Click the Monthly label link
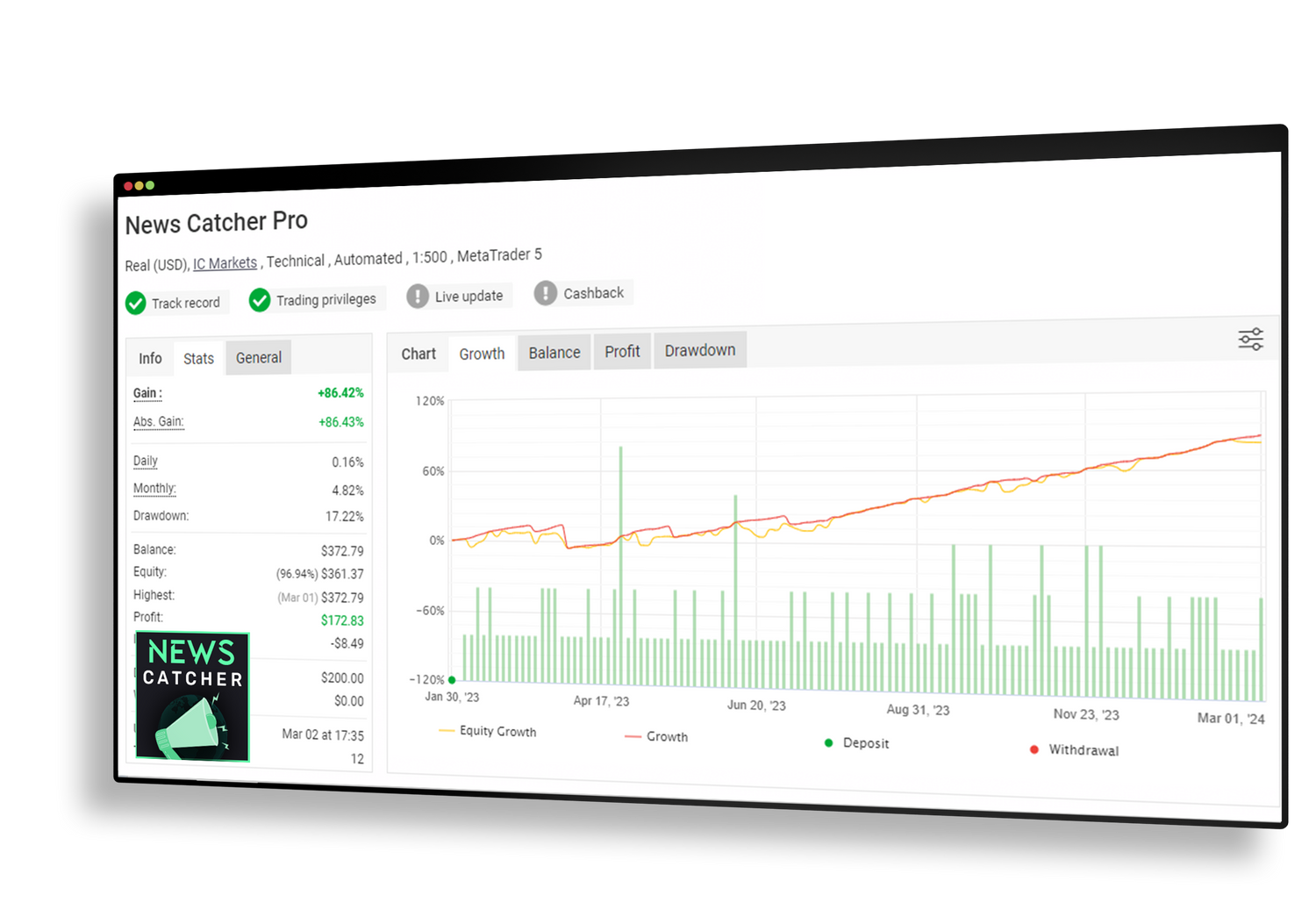 [154, 489]
